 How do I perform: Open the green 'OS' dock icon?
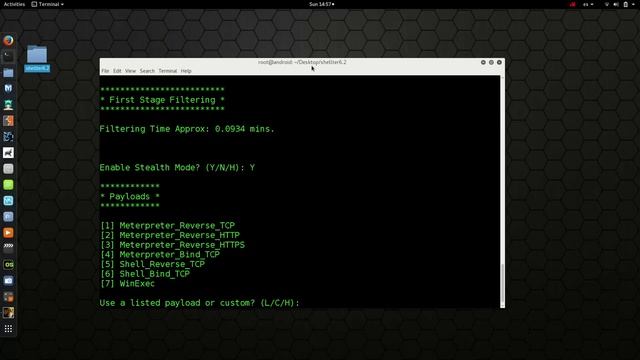click(8, 264)
